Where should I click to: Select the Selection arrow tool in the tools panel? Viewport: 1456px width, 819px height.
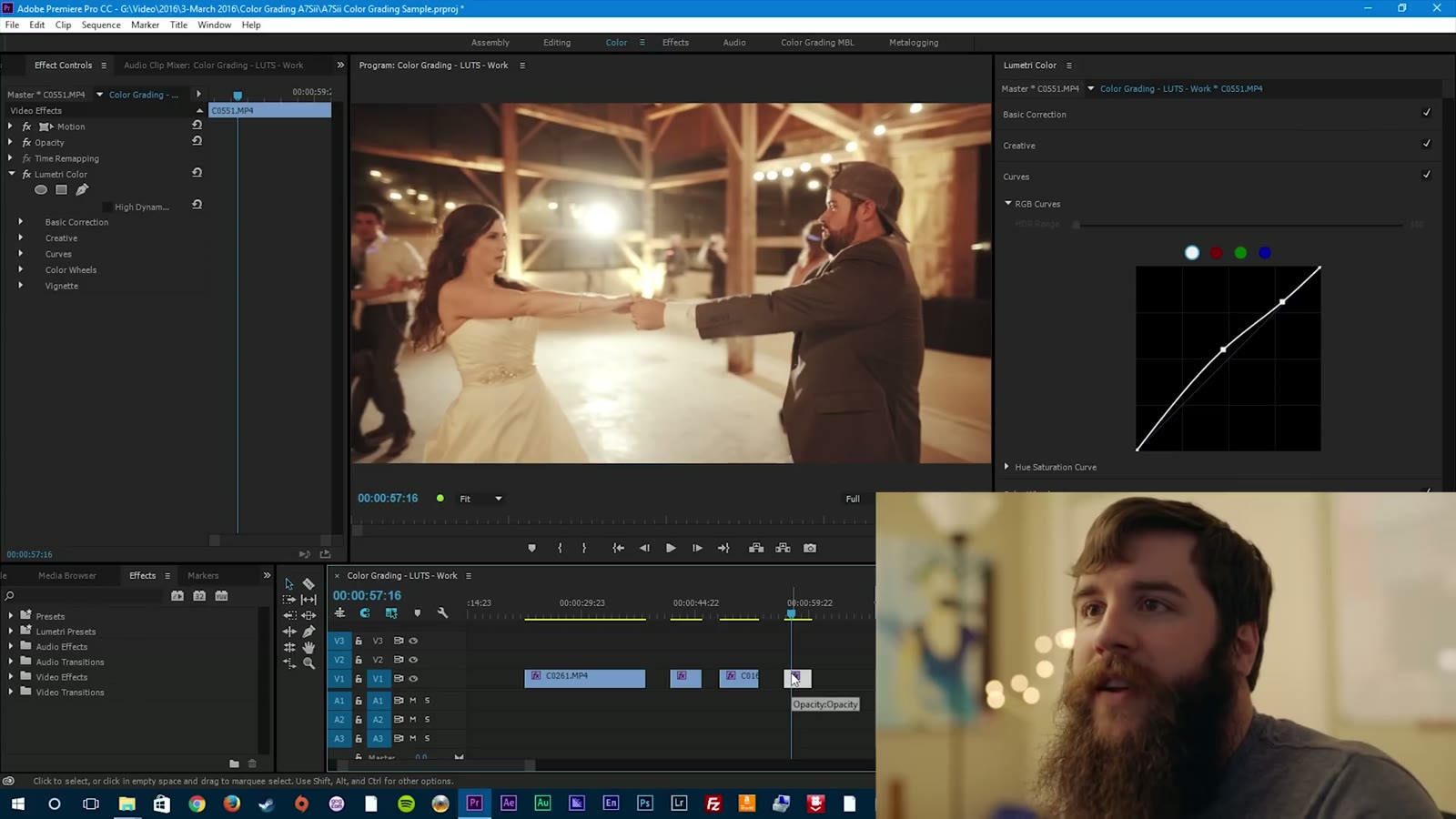tap(289, 584)
